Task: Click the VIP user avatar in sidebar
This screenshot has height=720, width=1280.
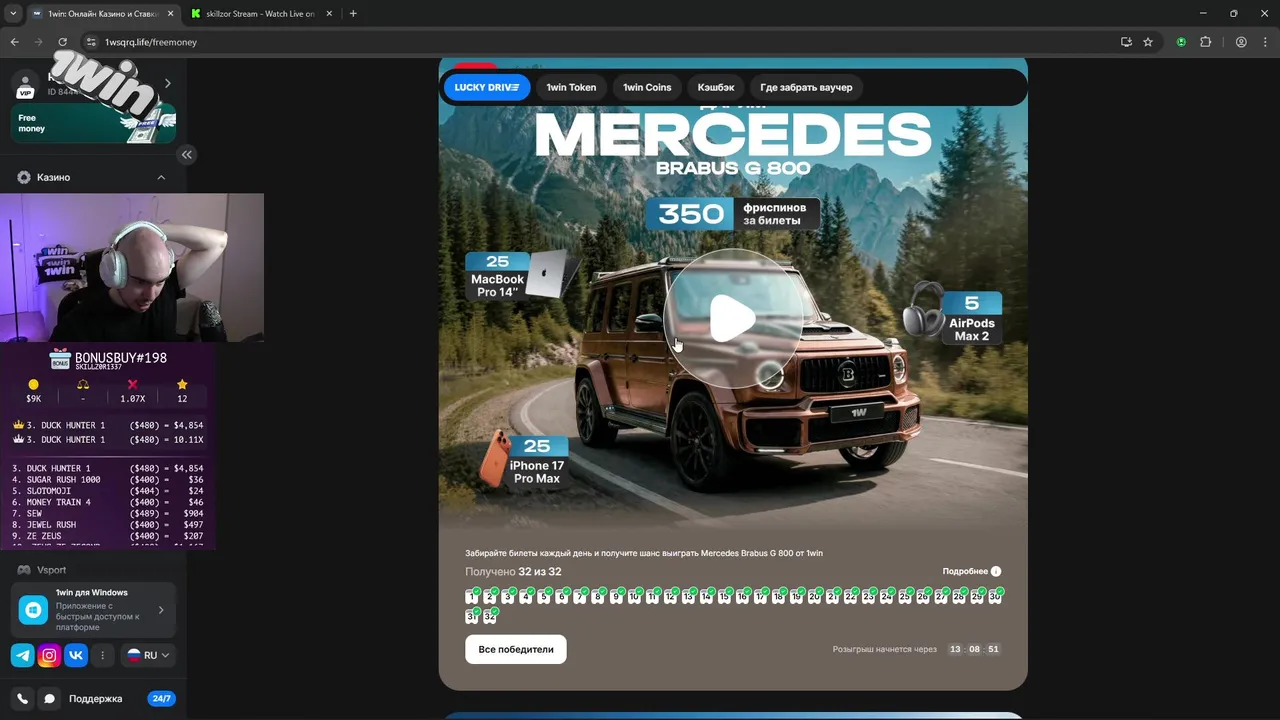Action: click(x=25, y=86)
